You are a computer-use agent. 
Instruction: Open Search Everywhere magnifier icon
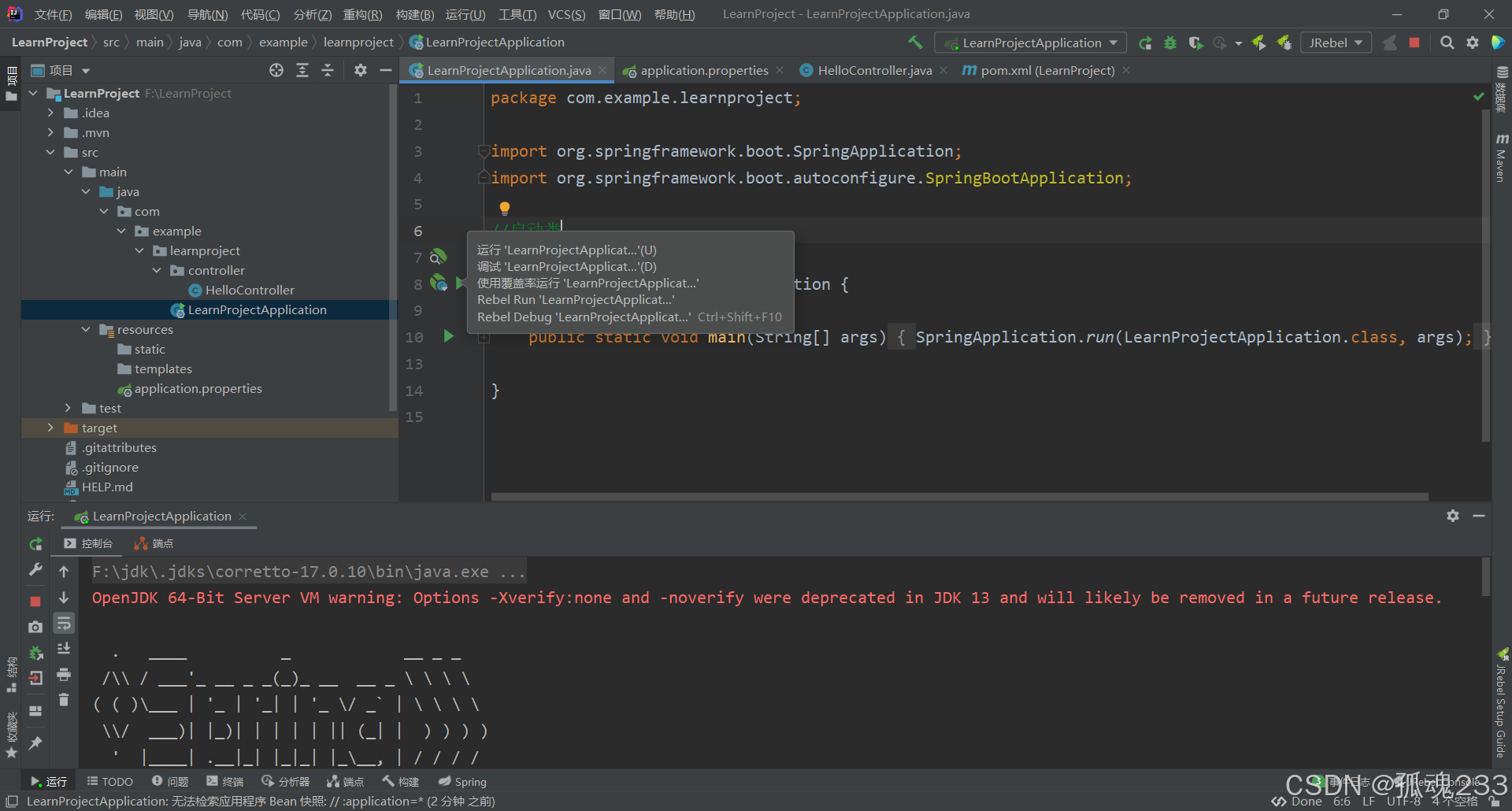pyautogui.click(x=1447, y=43)
